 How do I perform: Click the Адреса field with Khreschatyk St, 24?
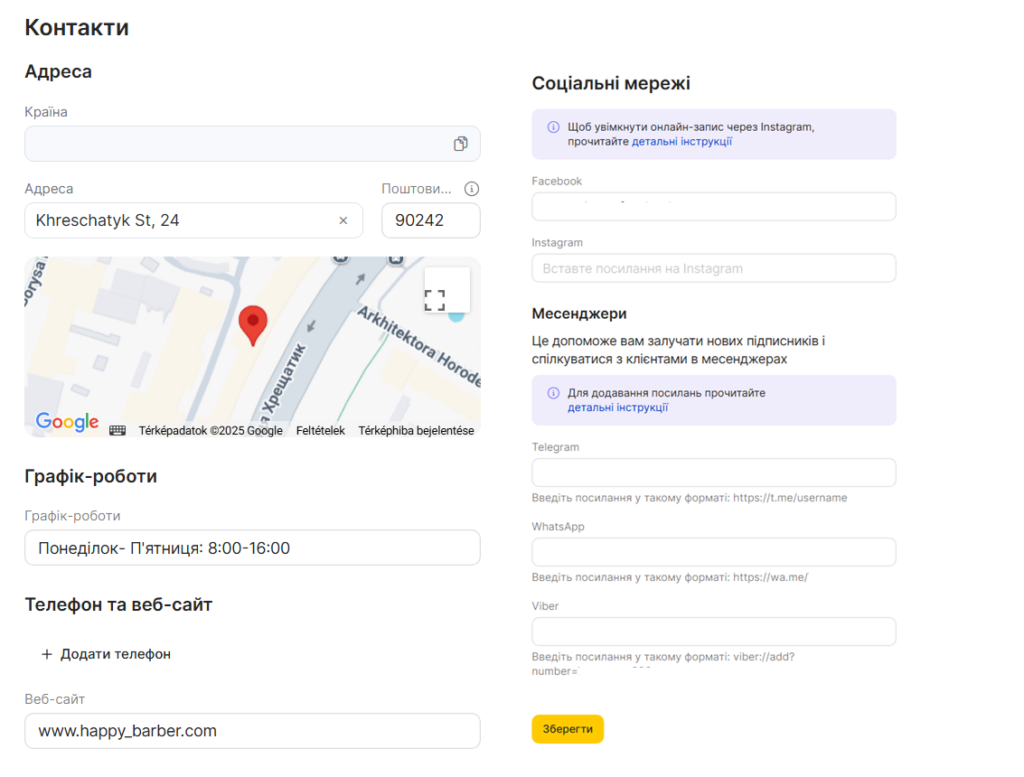(180, 221)
